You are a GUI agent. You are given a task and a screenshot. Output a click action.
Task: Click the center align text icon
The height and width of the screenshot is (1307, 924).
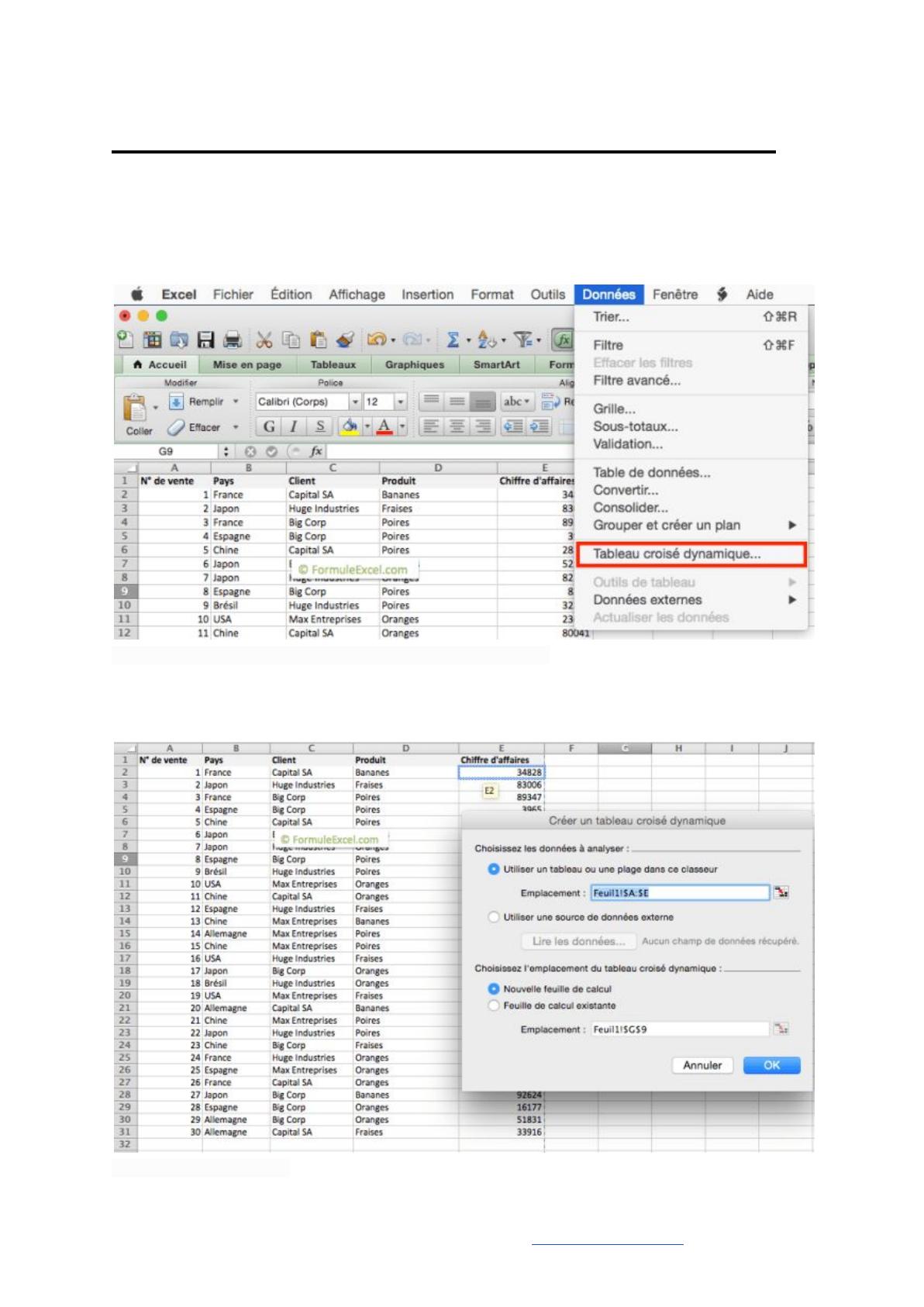coord(457,426)
